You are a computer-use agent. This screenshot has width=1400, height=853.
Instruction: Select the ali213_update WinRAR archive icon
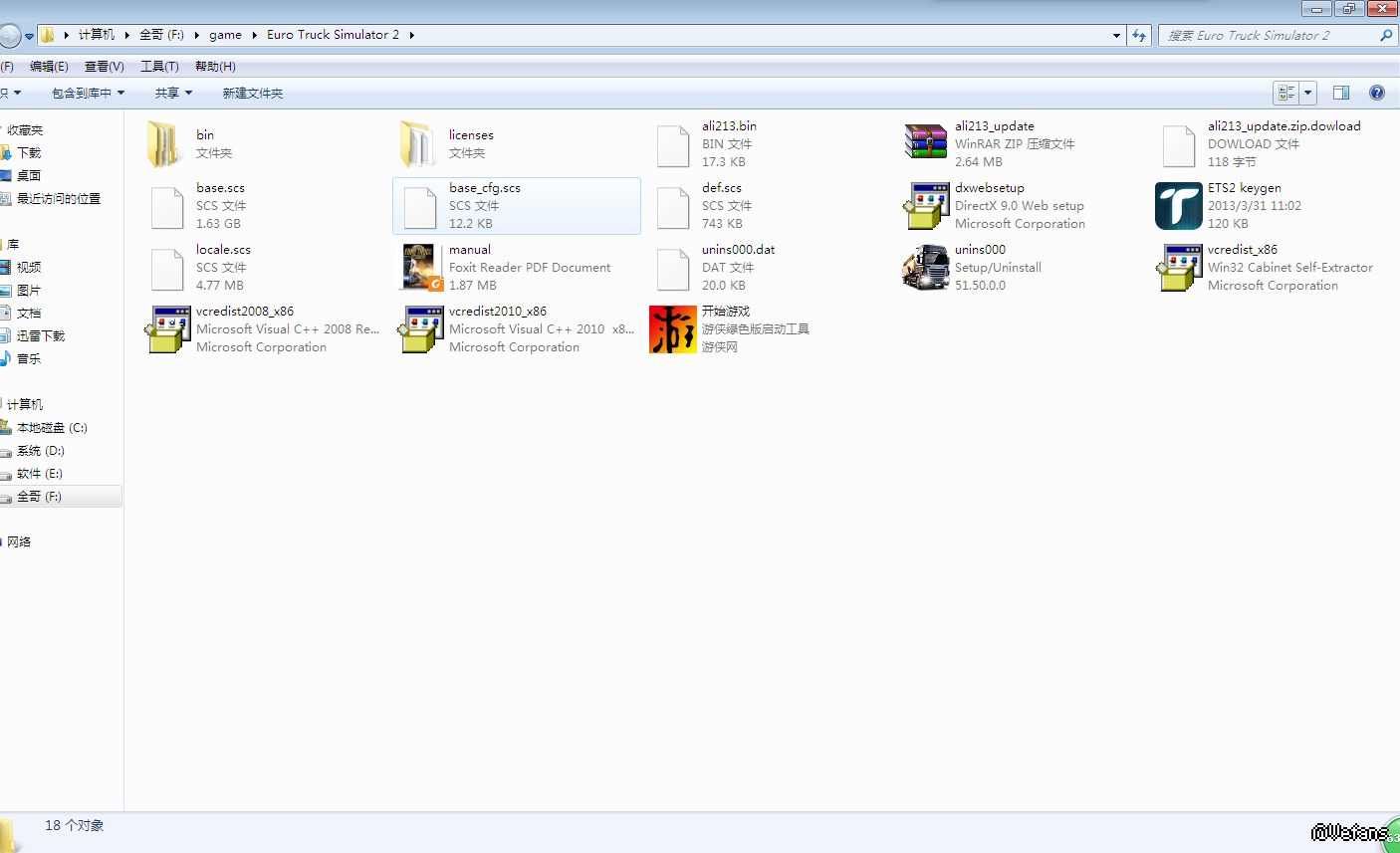[926, 142]
